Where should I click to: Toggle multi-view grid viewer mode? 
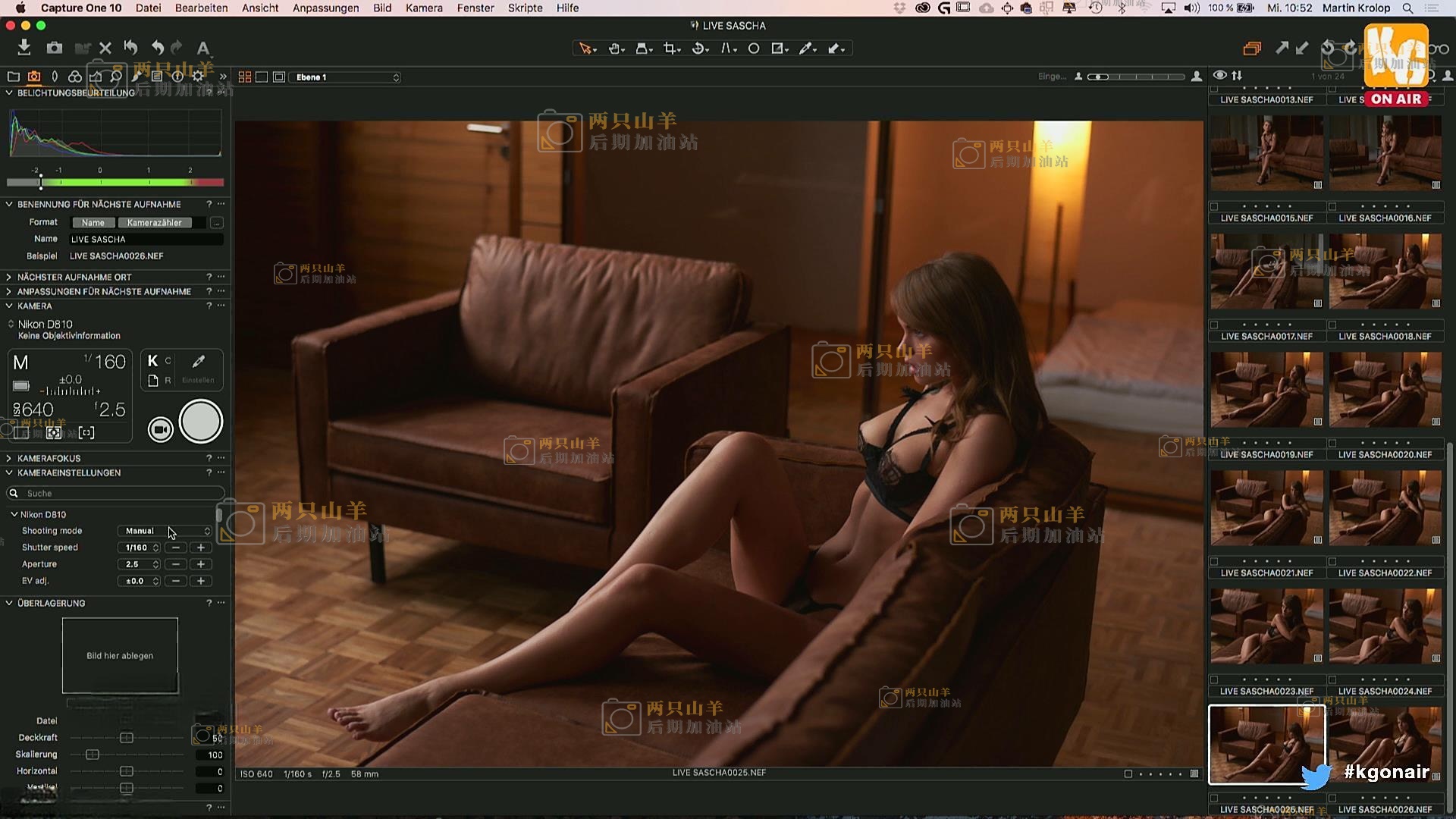pos(244,77)
